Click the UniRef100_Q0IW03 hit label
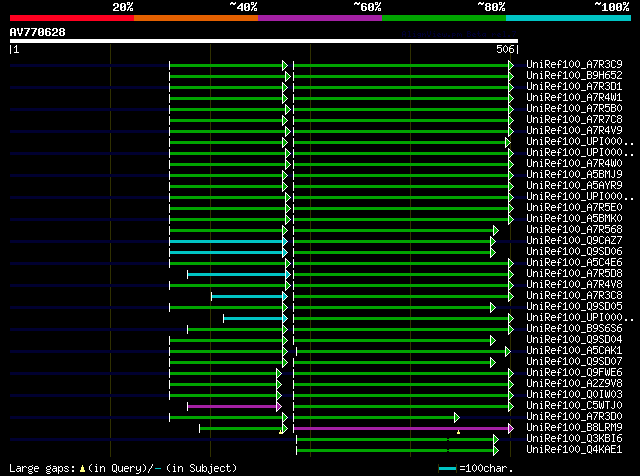Viewport: 640px width, 476px height. 574,395
